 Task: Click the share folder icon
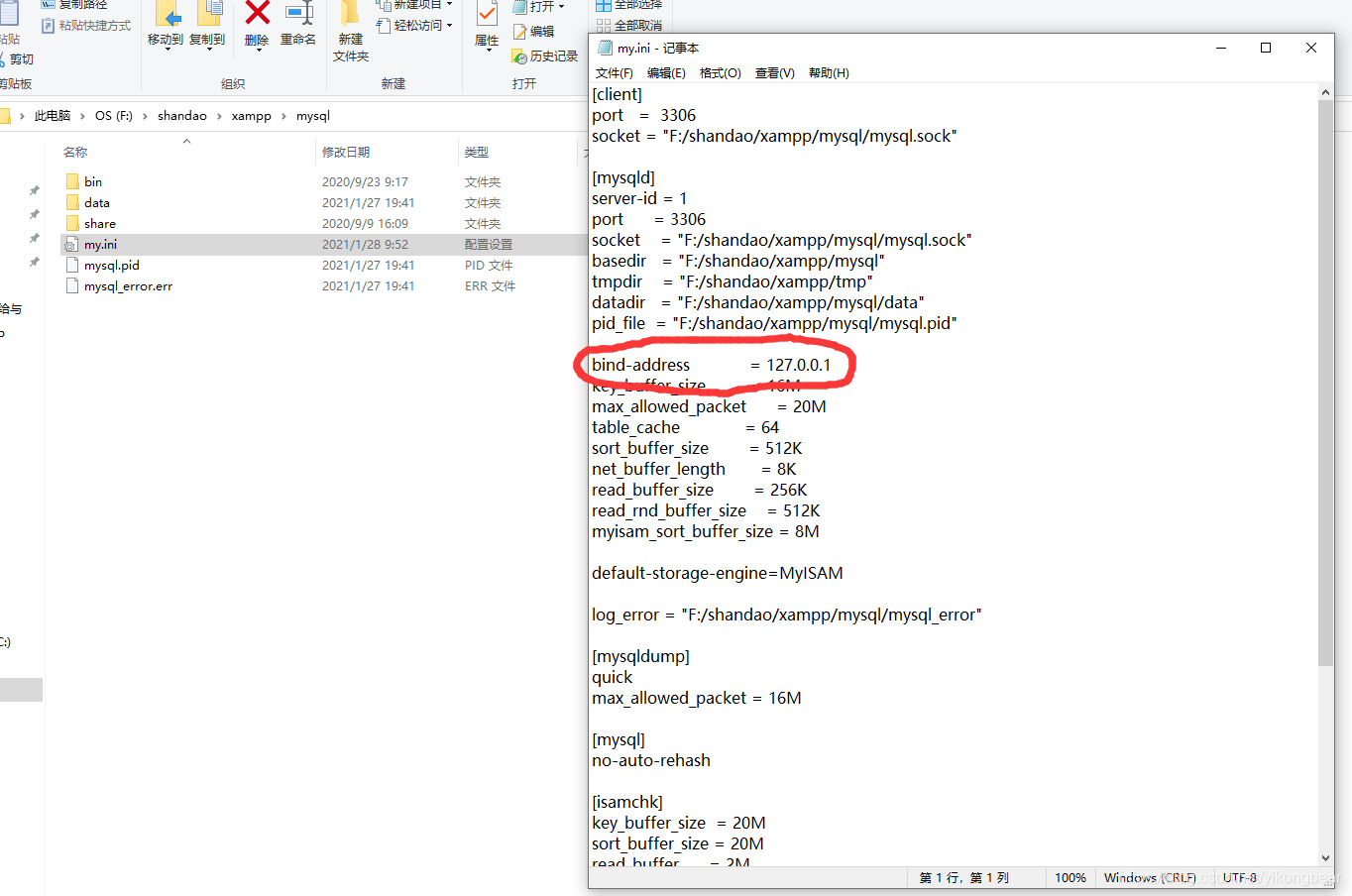[72, 223]
